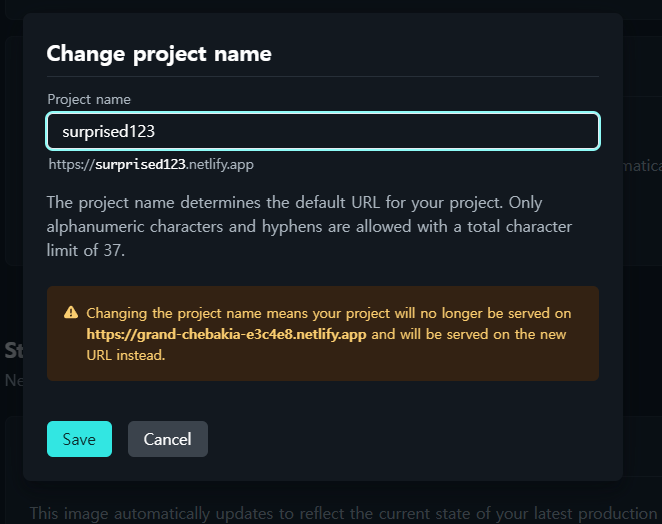662x524 pixels.
Task: Cancel the project name change
Action: point(168,439)
